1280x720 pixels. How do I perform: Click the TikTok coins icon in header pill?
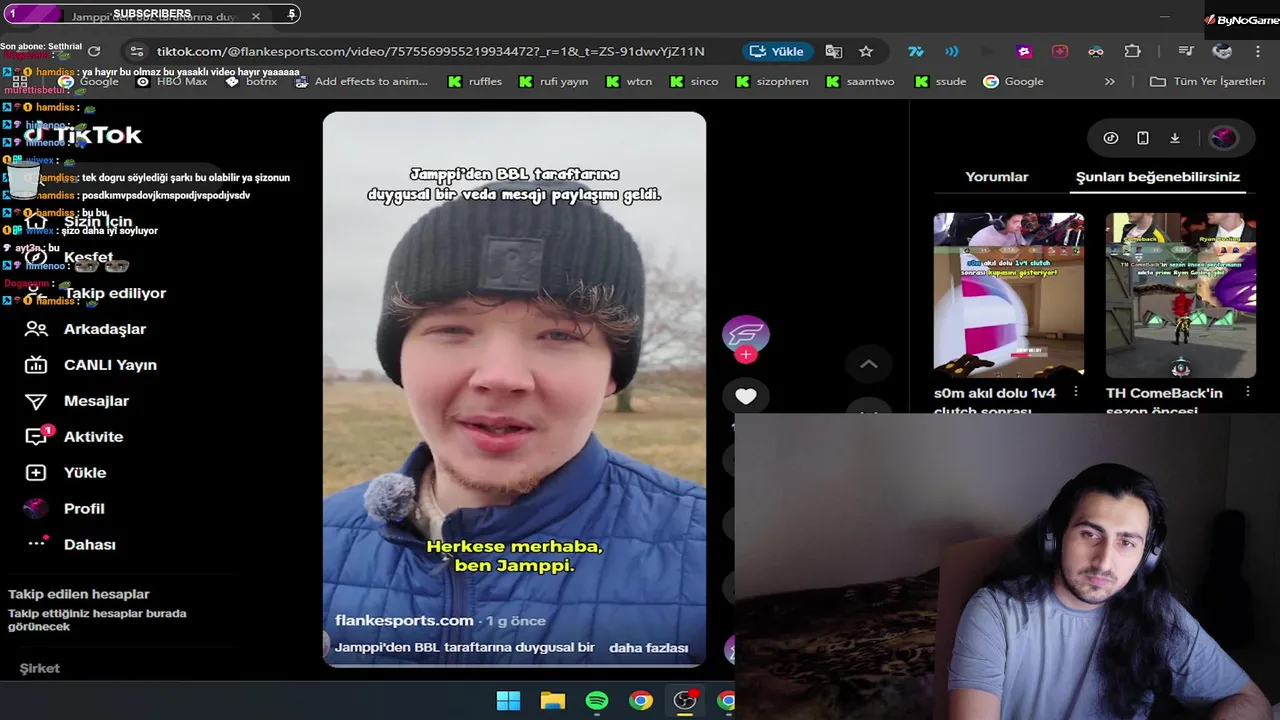[x=1111, y=138]
